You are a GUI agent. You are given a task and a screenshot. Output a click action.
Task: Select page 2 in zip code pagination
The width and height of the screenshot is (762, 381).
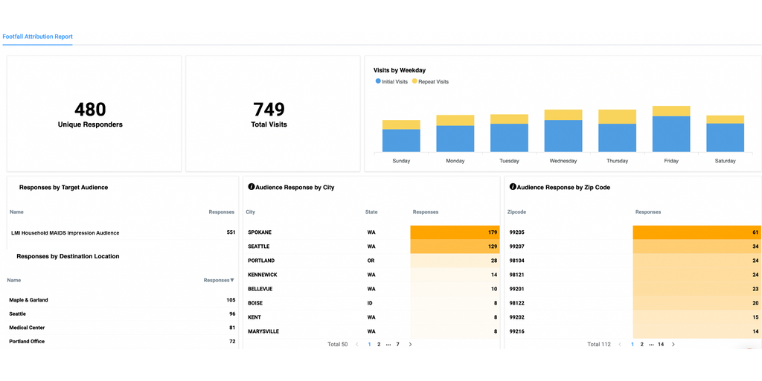coord(642,345)
